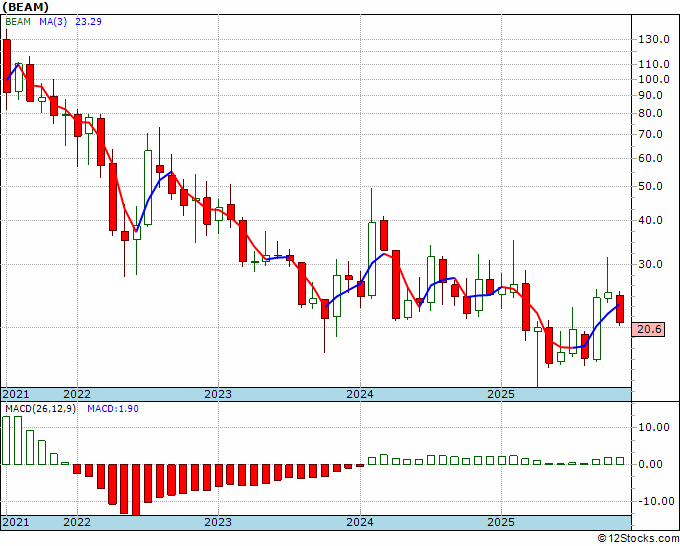Click the 130.0 price axis label
Screen dimensions: 680x546
654,39
